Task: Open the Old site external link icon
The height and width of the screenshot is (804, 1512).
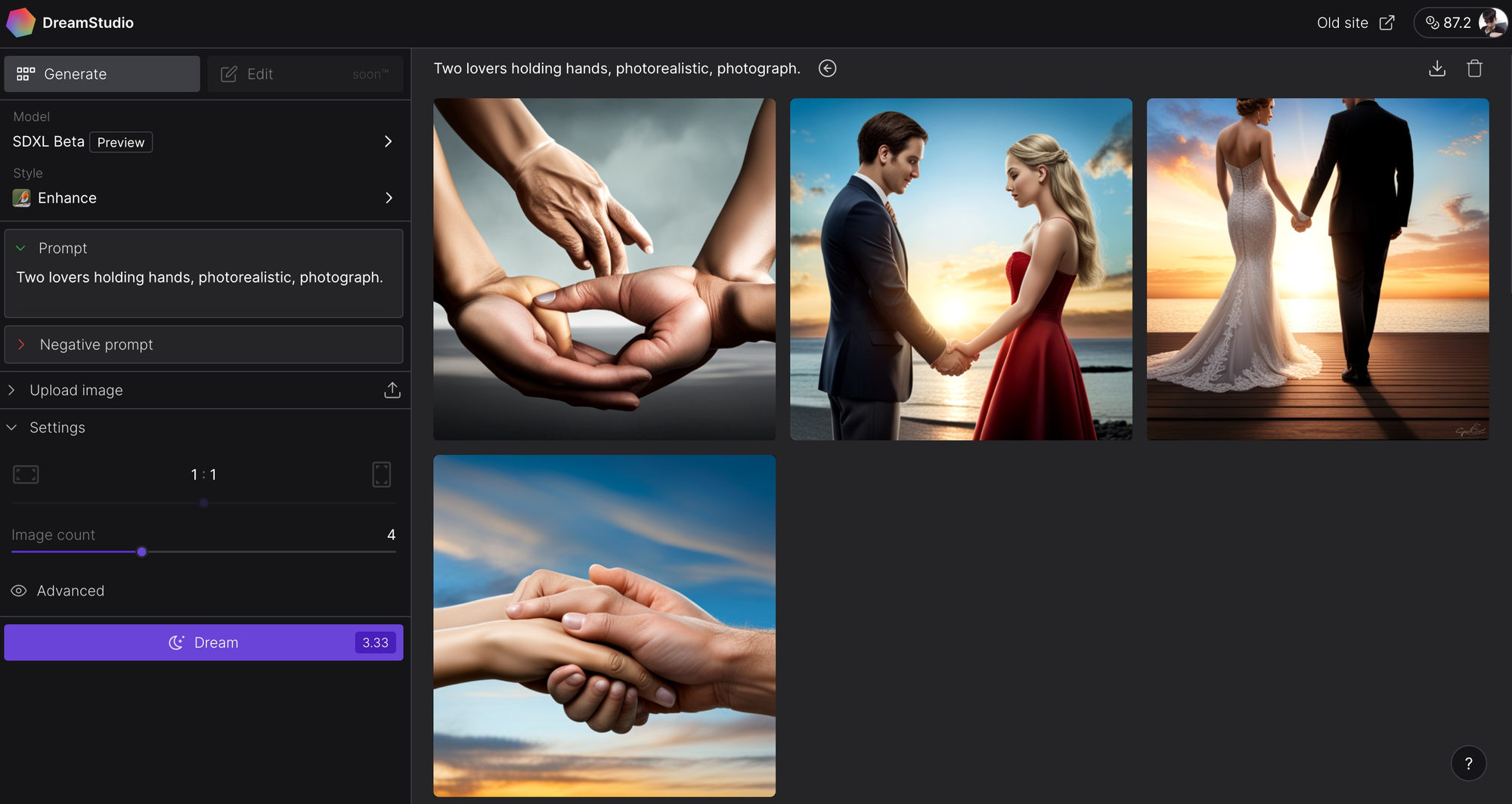Action: 1387,23
